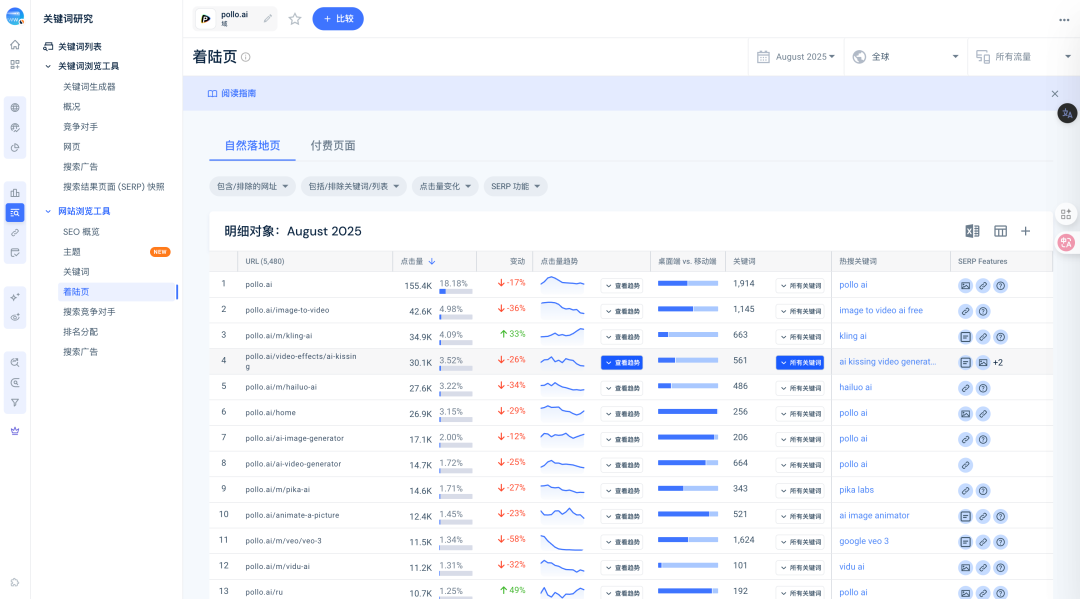Open 包括/排除关键词/列表 filter dropdown

[353, 187]
